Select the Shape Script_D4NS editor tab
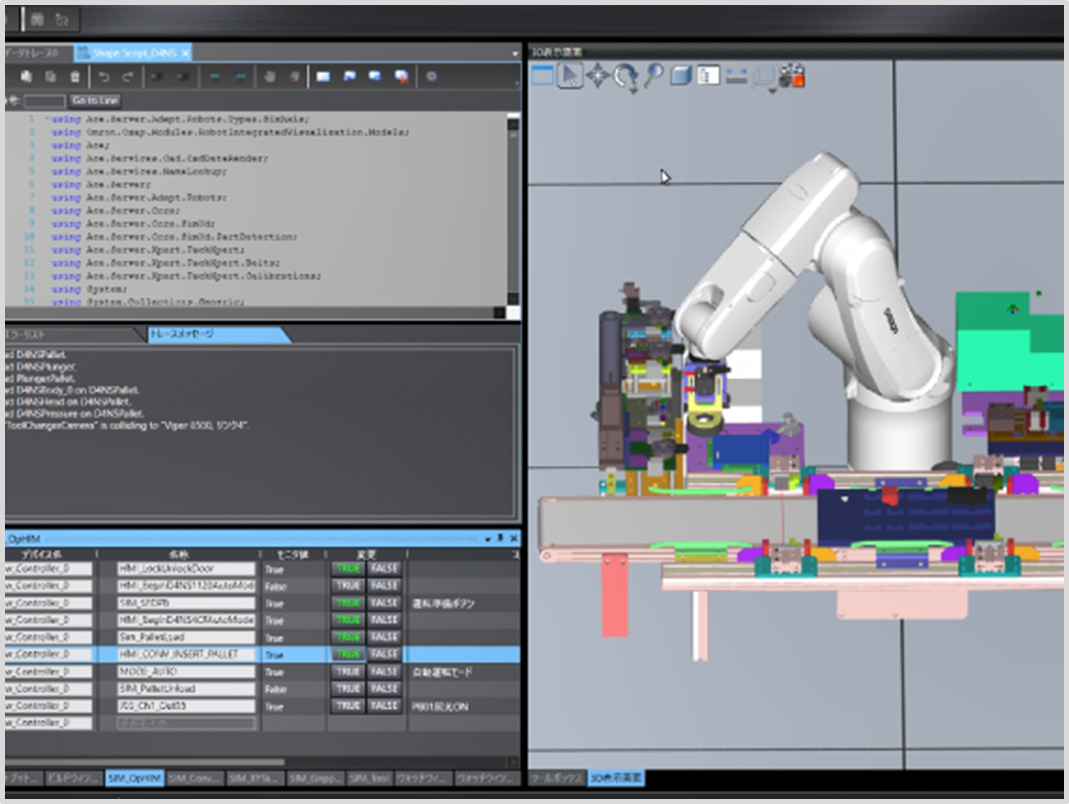This screenshot has height=804, width=1069. [x=136, y=52]
